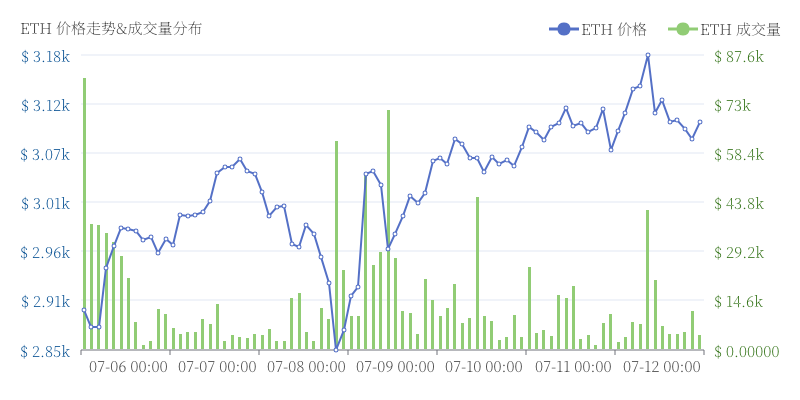Select the $ 87.6k volume axis label
Image resolution: width=800 pixels, height=400 pixels.
tap(739, 56)
